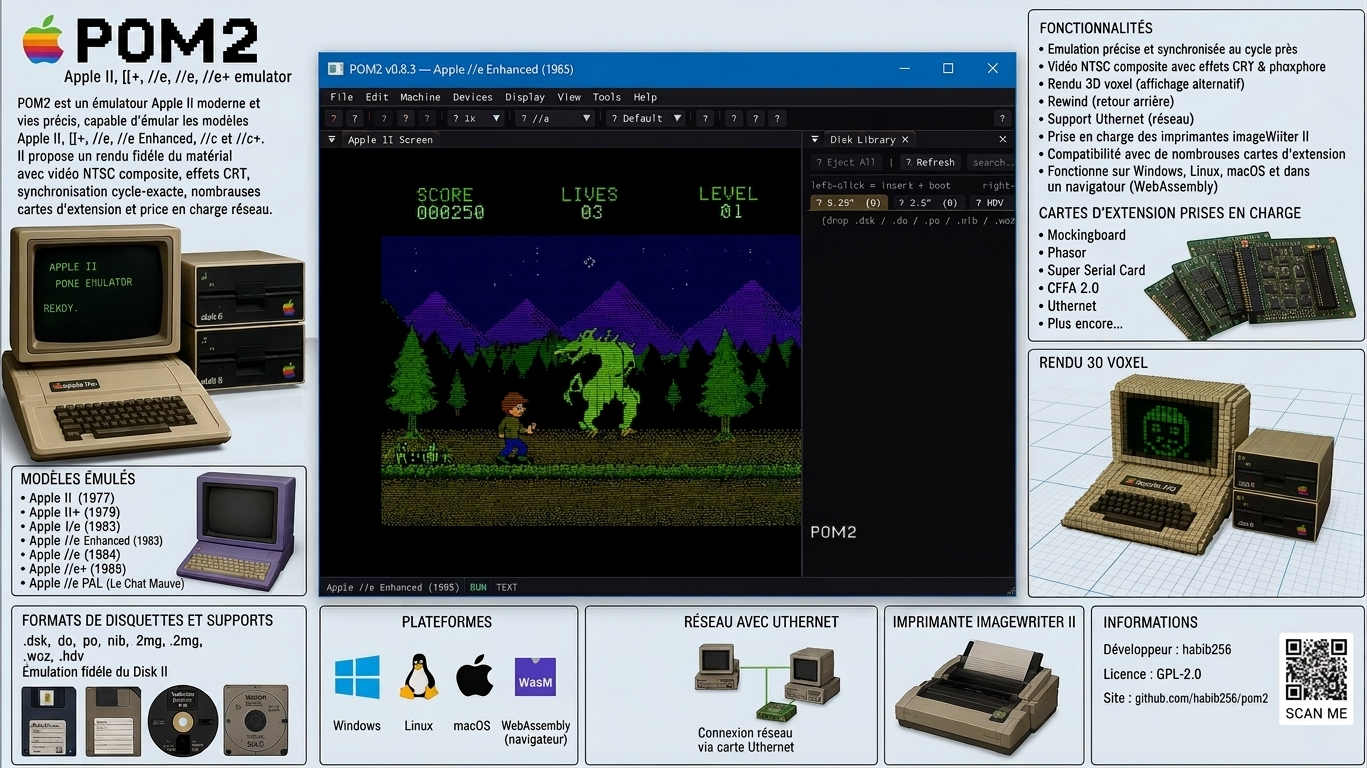Image resolution: width=1367 pixels, height=768 pixels.
Task: Open the 1k dropdown in the toolbar
Action: coord(475,118)
